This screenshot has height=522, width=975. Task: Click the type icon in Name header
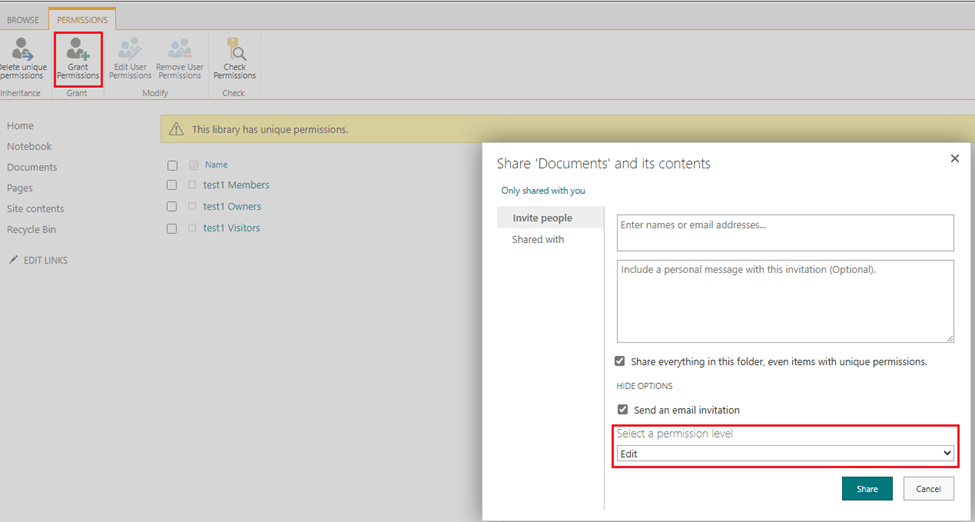click(193, 165)
